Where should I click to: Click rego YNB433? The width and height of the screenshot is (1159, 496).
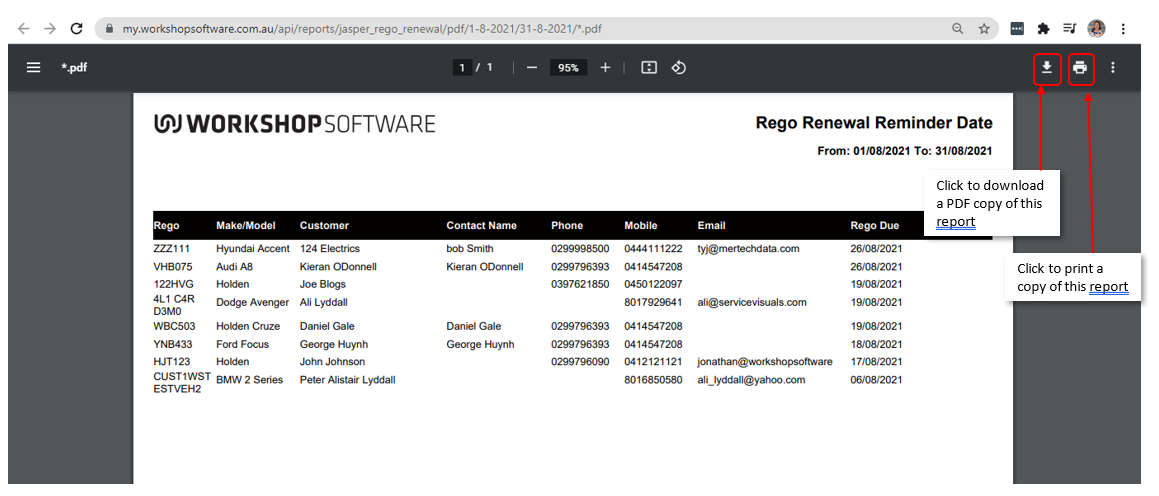click(174, 344)
